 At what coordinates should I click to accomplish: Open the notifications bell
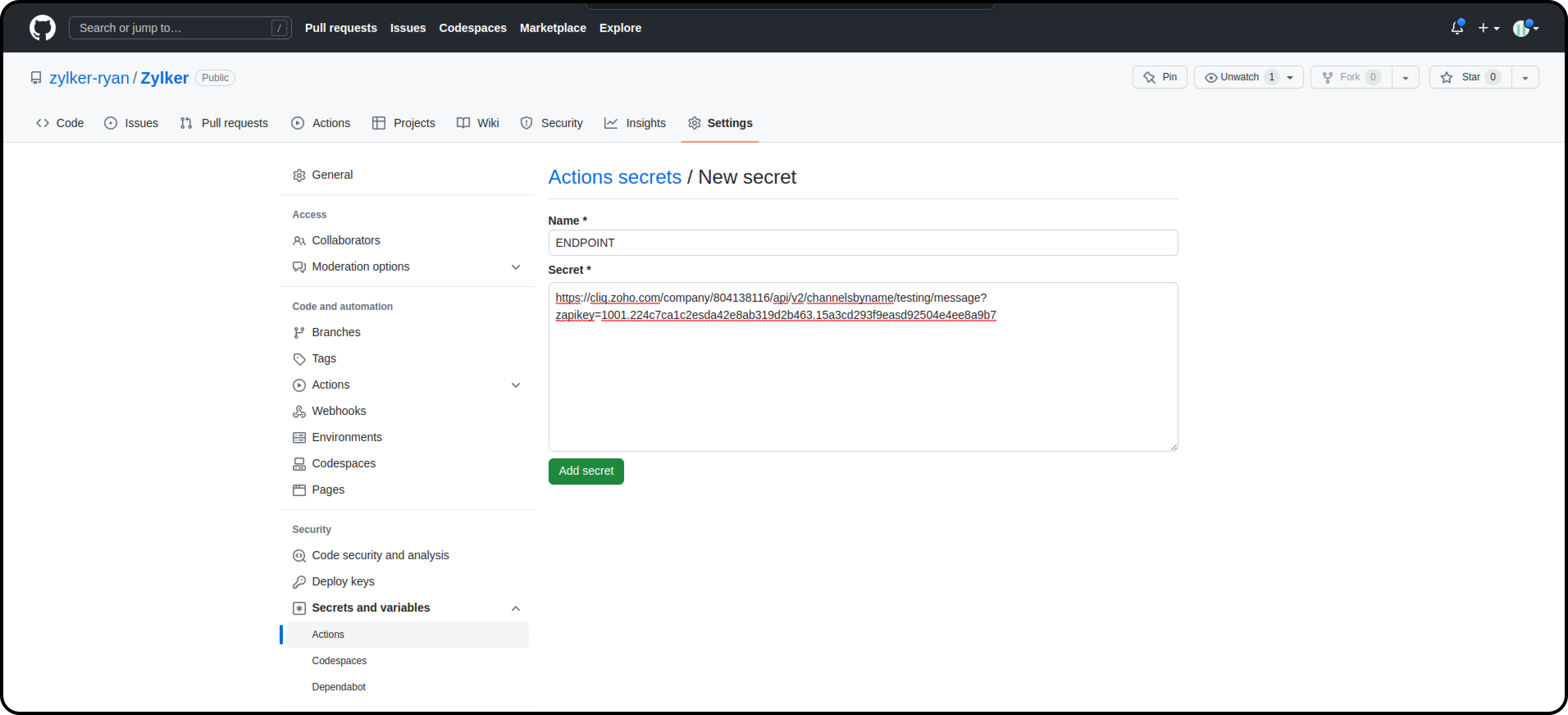click(1456, 28)
